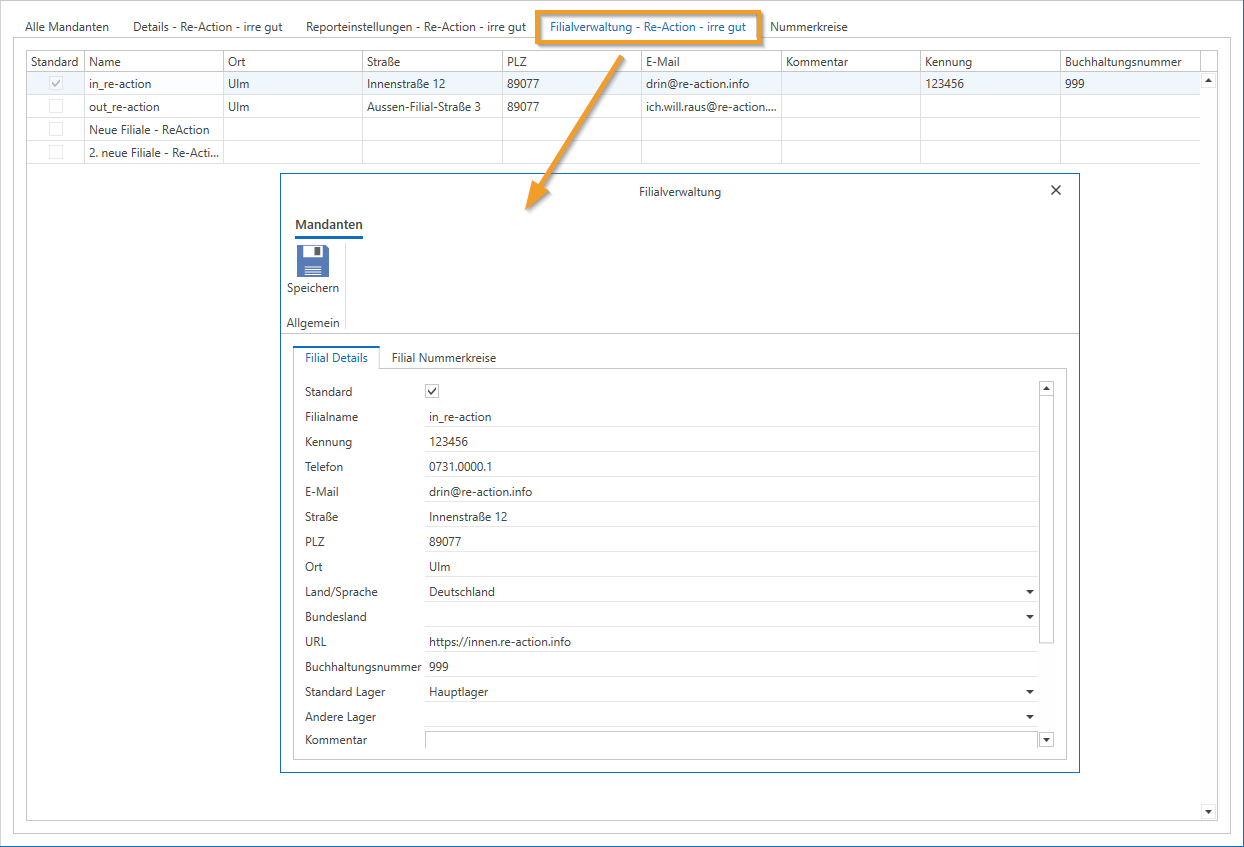
Task: Select the Mandanten ribbon tab
Action: [x=329, y=225]
